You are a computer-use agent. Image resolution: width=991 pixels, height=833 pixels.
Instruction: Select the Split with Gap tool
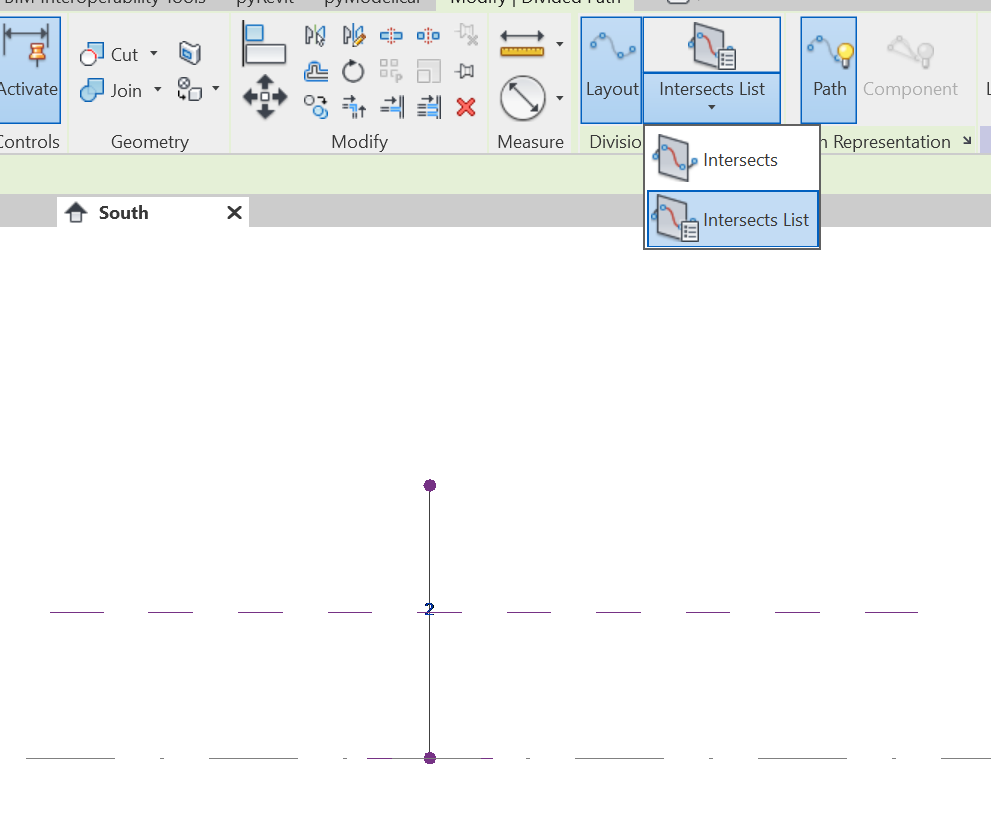[x=429, y=35]
